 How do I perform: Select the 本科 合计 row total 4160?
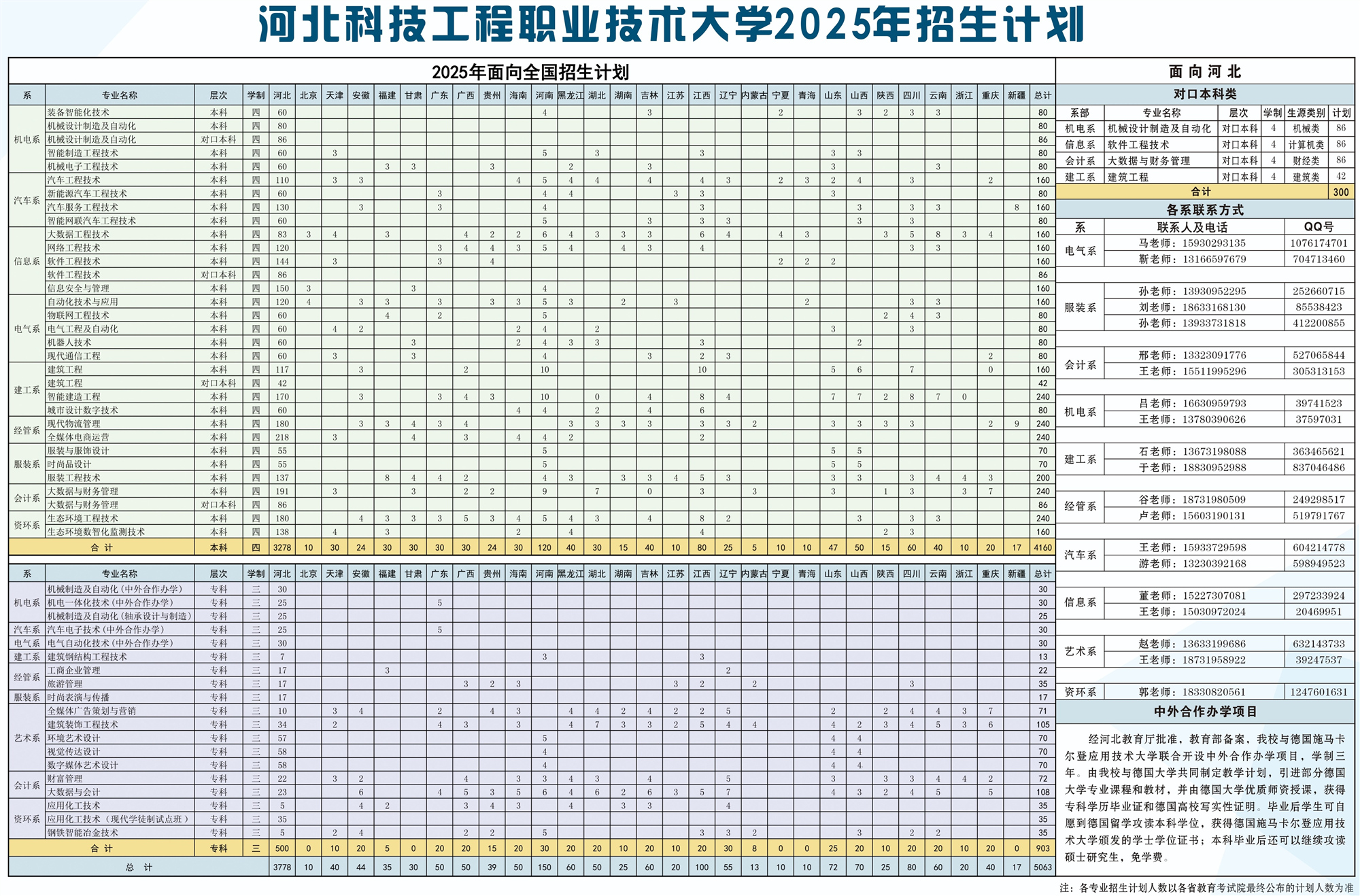tap(1042, 547)
